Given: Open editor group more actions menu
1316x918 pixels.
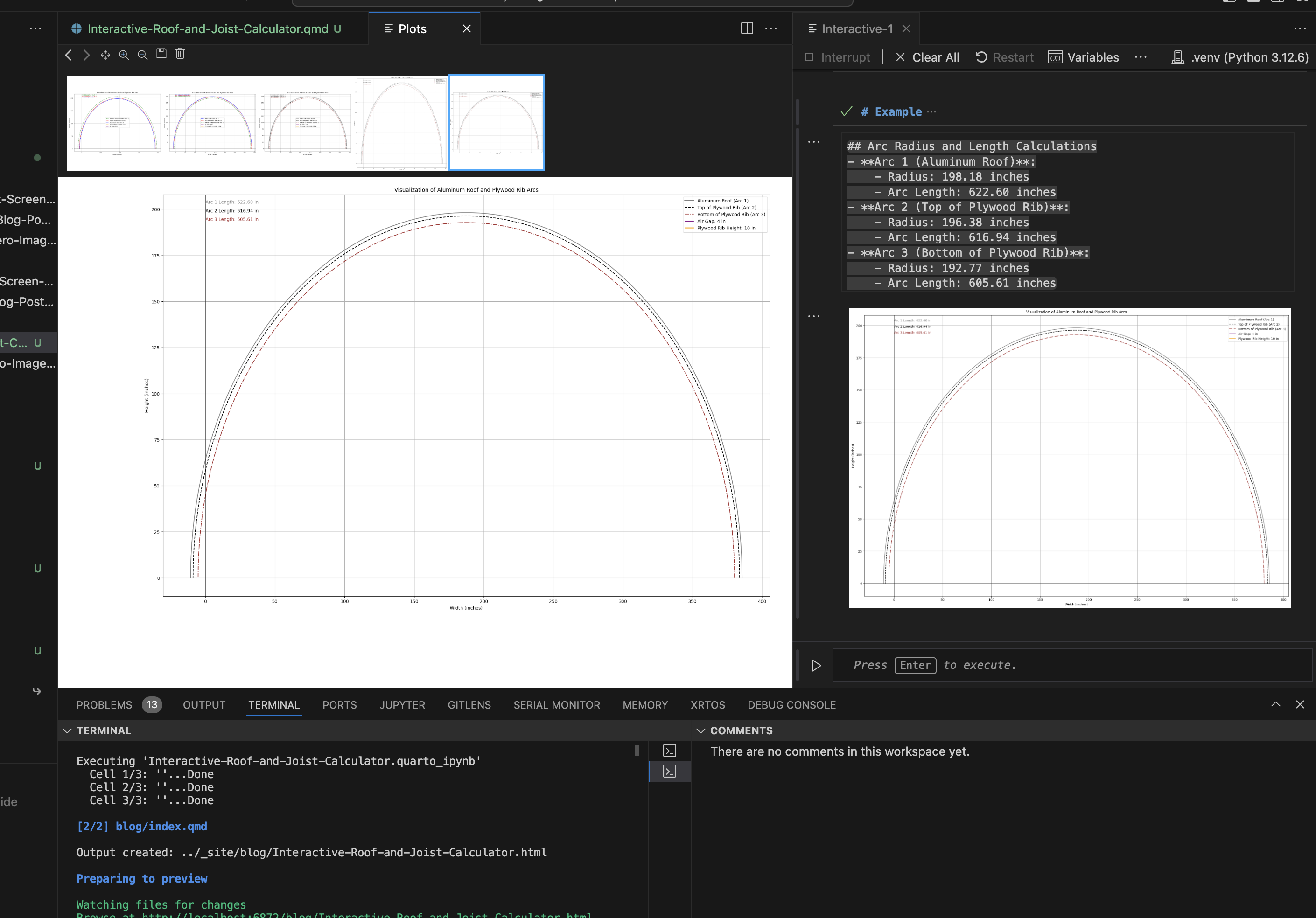Looking at the screenshot, I should click(x=771, y=28).
